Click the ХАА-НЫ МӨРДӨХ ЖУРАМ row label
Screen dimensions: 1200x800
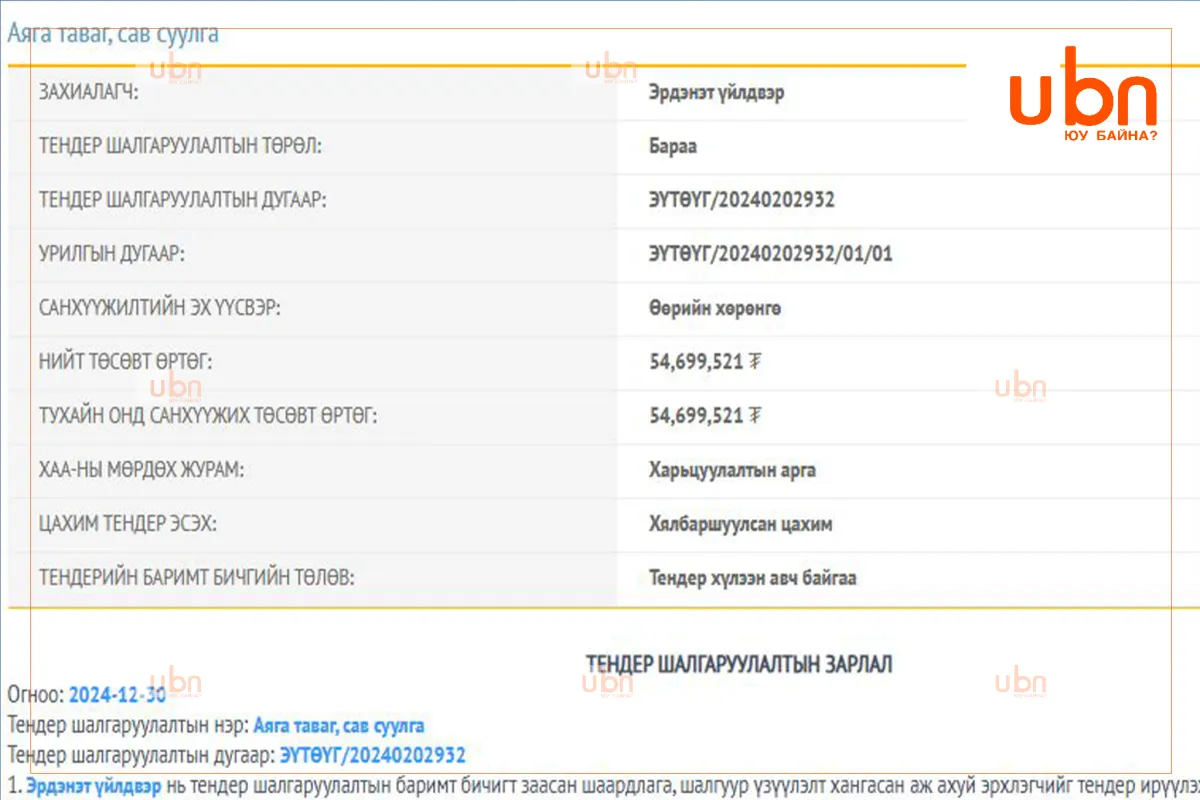(x=141, y=470)
